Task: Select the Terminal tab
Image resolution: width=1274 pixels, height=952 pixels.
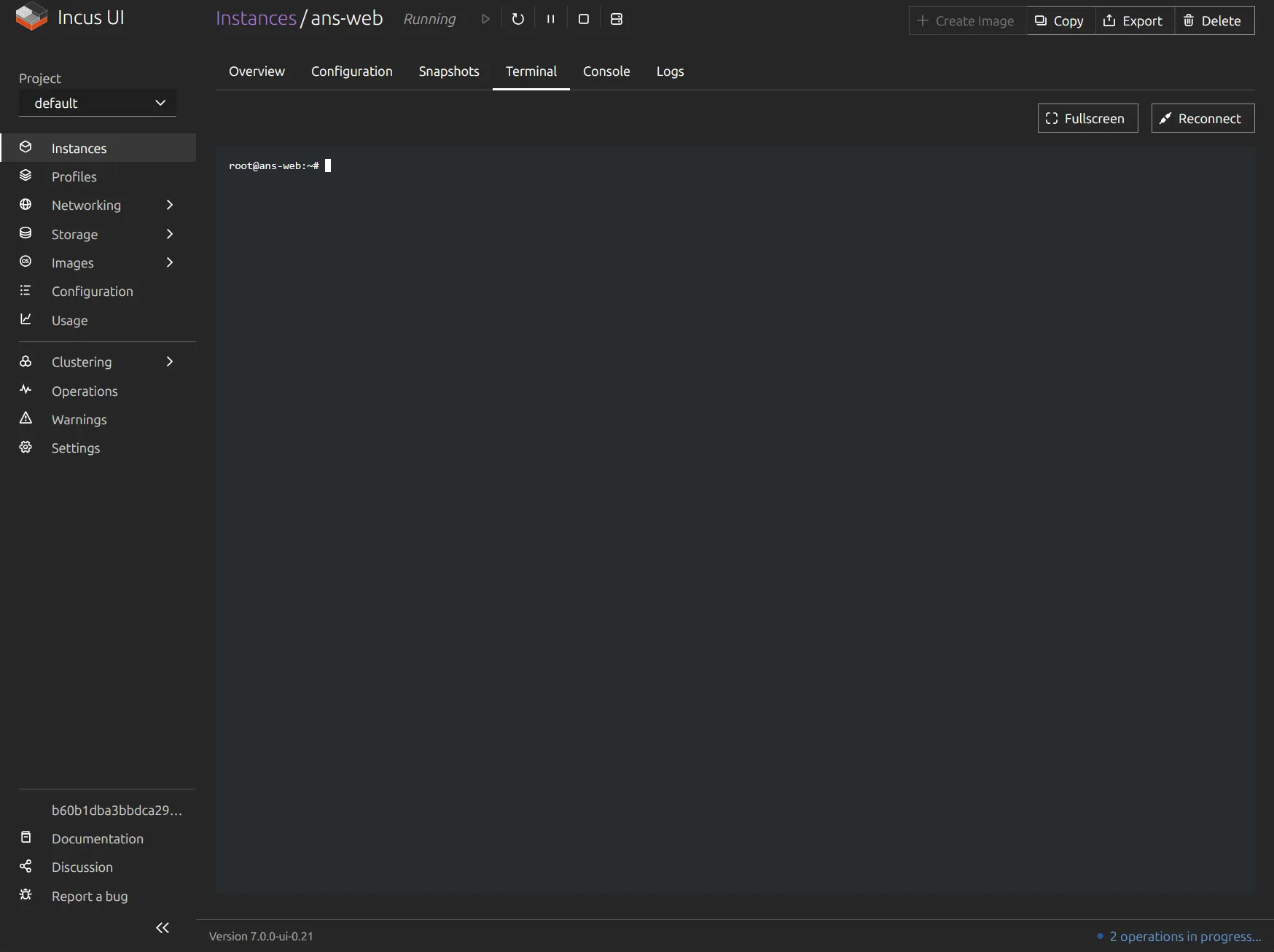Action: [x=531, y=71]
